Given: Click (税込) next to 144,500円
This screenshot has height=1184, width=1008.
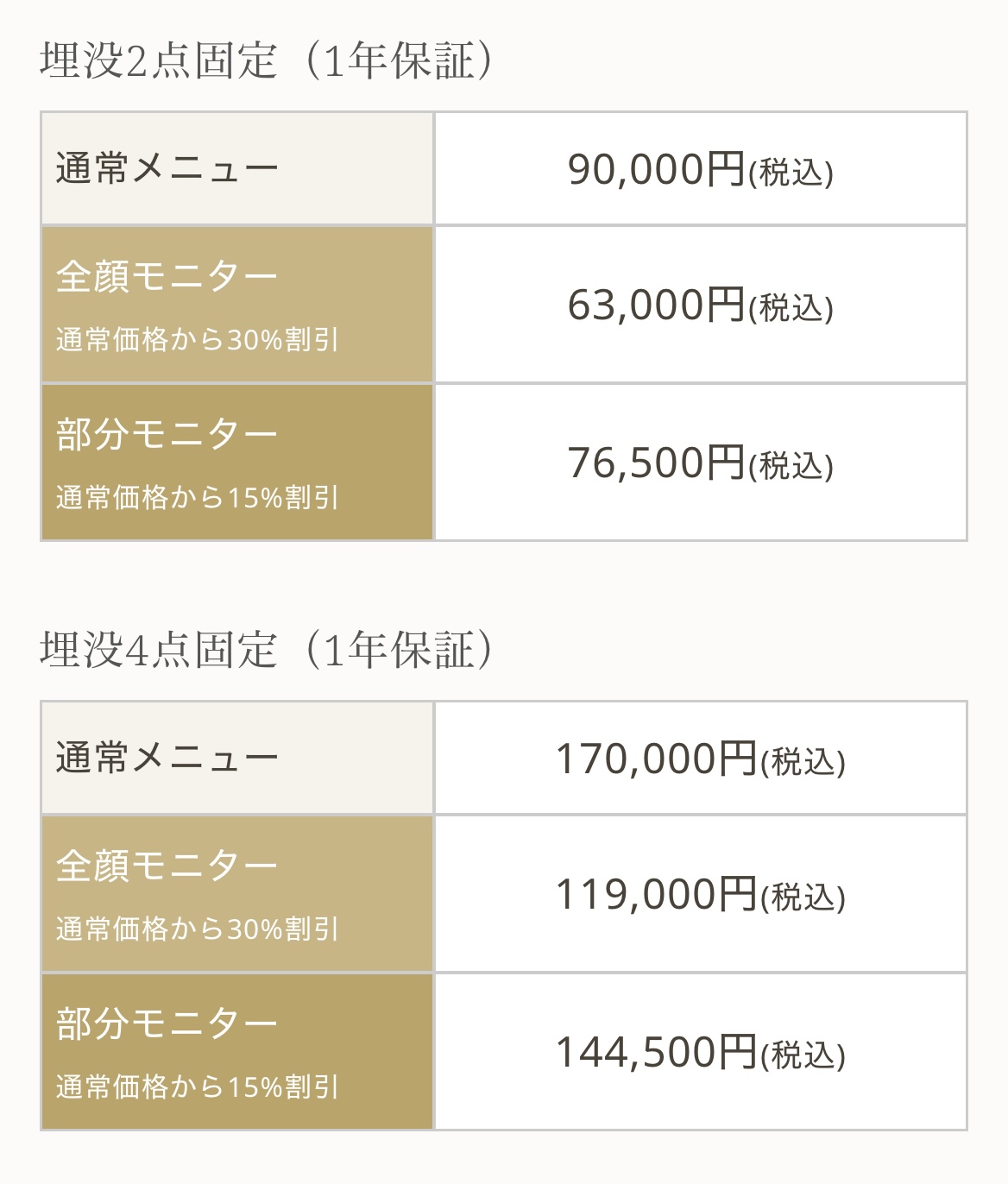Looking at the screenshot, I should coord(803,1055).
